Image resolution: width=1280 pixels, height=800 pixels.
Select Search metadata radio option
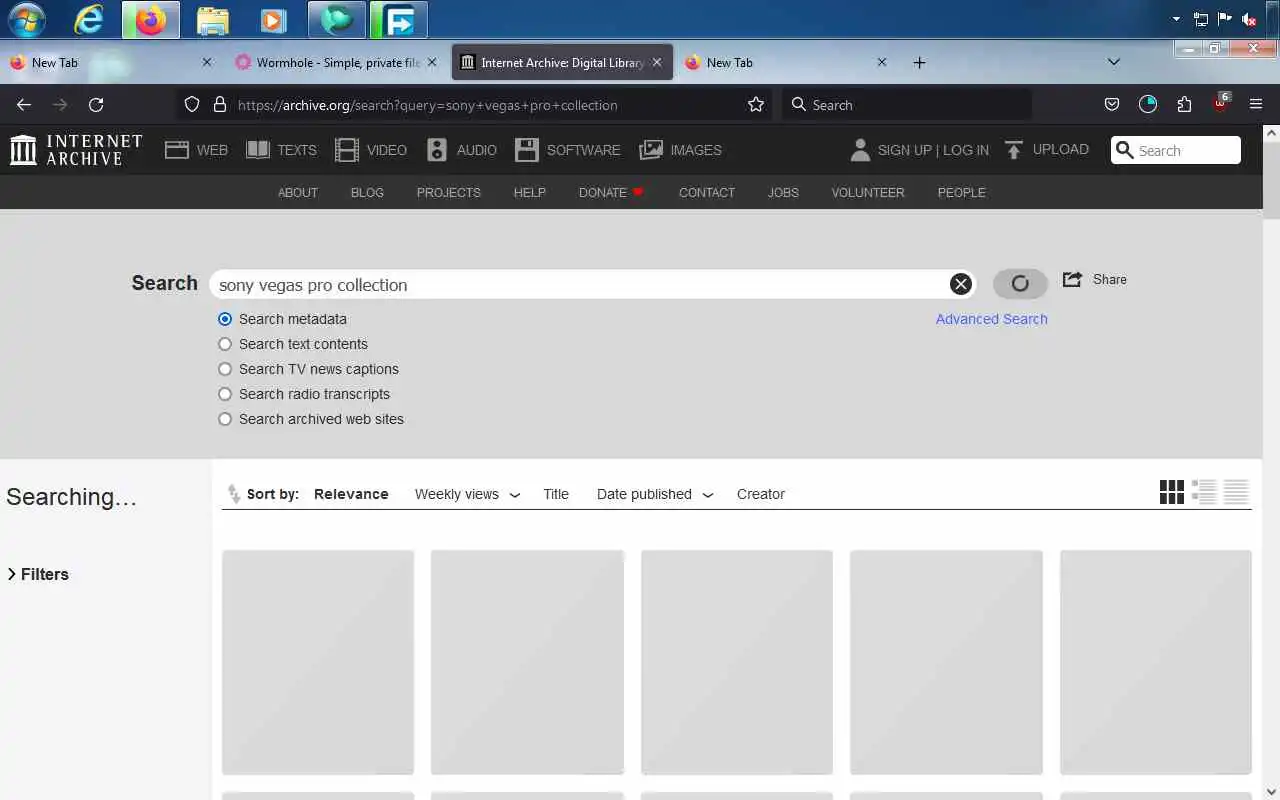(x=225, y=319)
